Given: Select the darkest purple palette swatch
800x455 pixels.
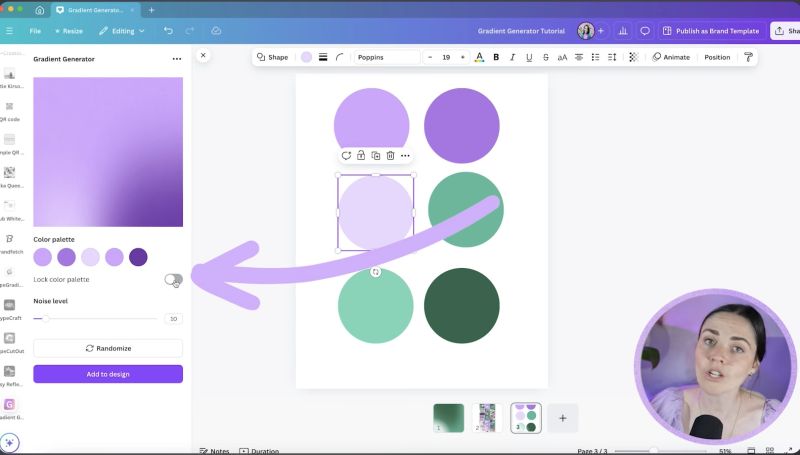Looking at the screenshot, I should coord(138,257).
